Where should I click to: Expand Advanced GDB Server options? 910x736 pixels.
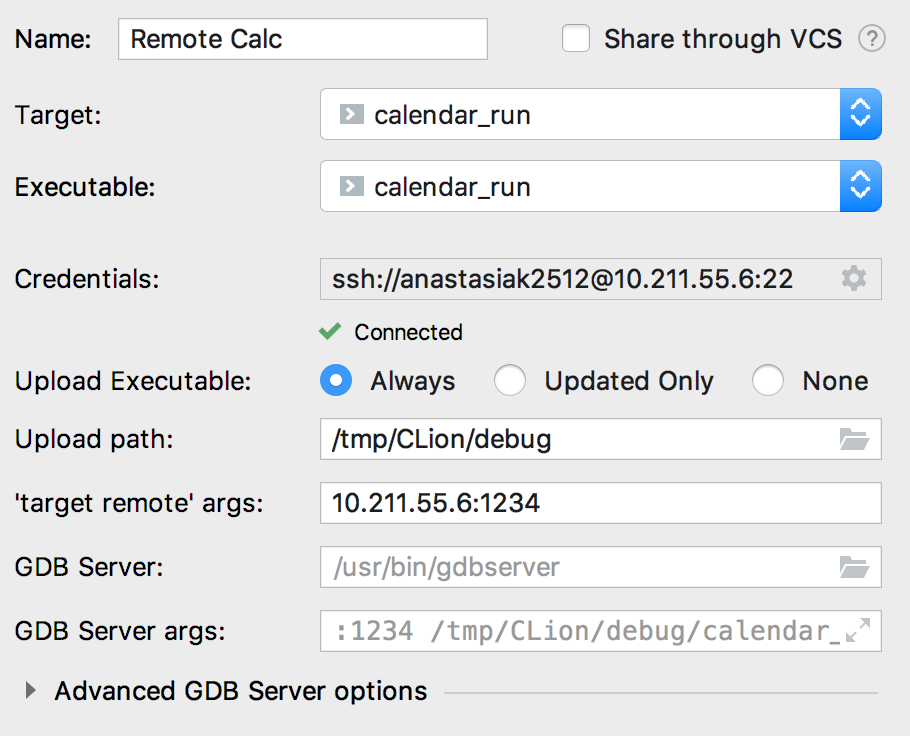coord(31,691)
